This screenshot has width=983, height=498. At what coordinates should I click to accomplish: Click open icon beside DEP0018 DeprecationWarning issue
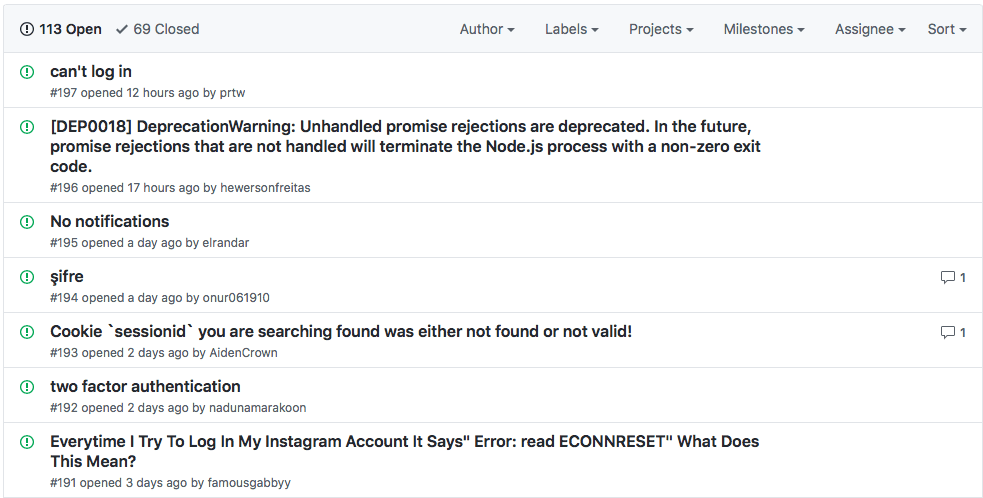(x=27, y=127)
